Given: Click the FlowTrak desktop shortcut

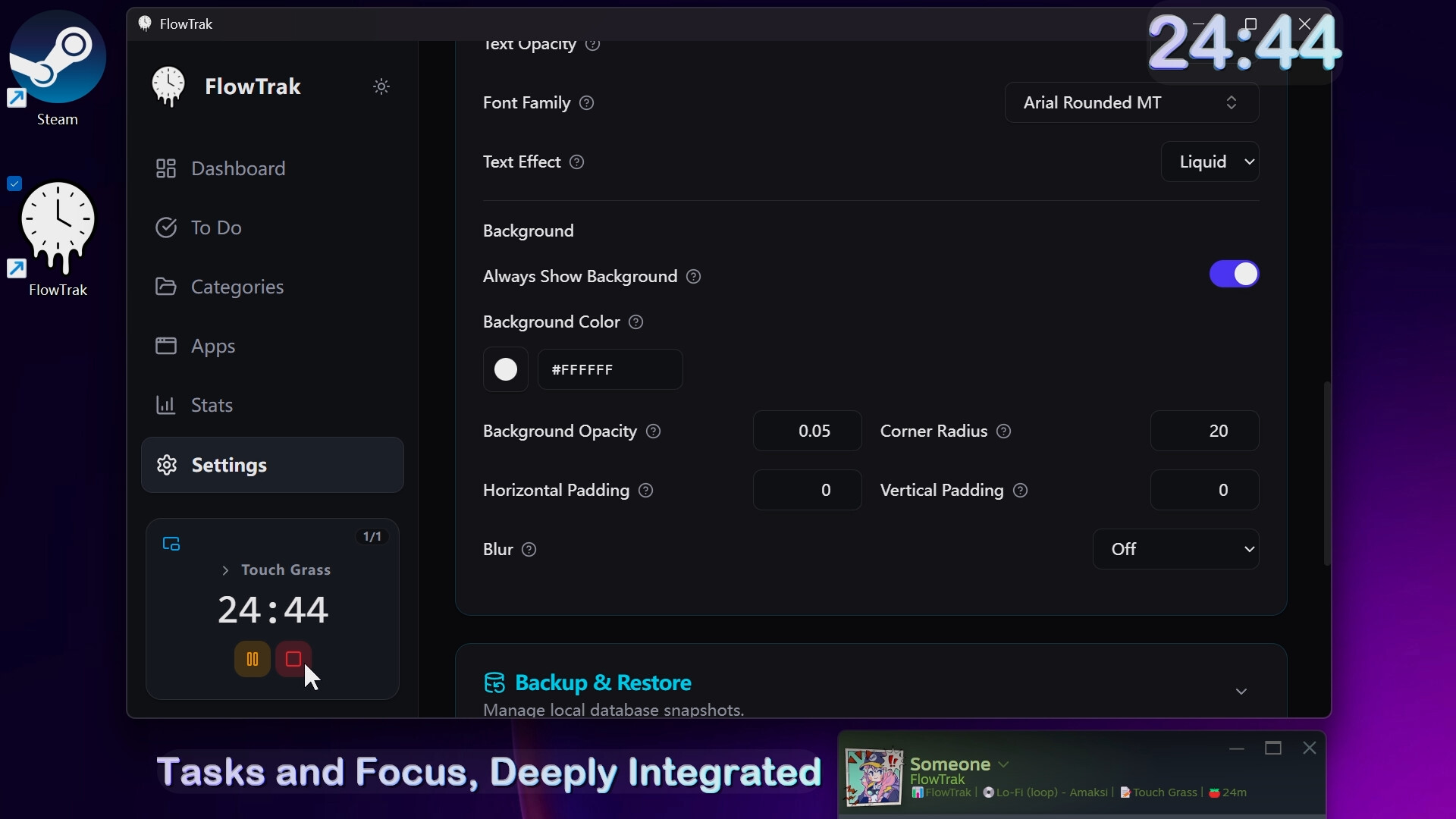Looking at the screenshot, I should click(x=58, y=240).
